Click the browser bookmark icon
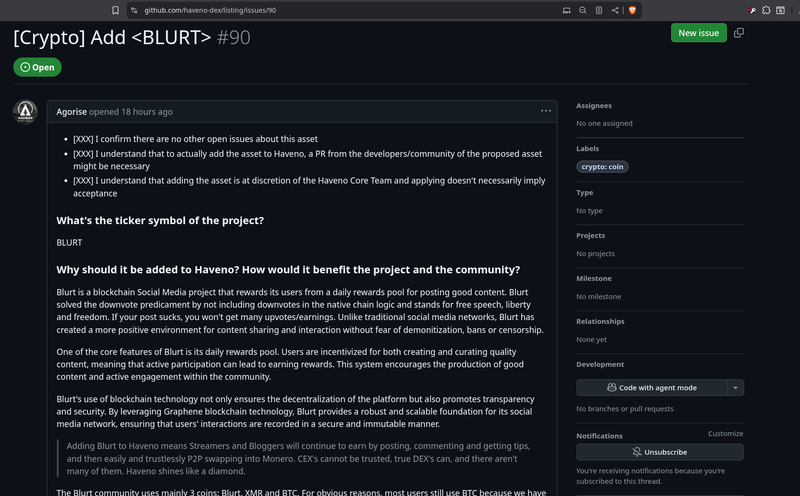 tap(115, 10)
